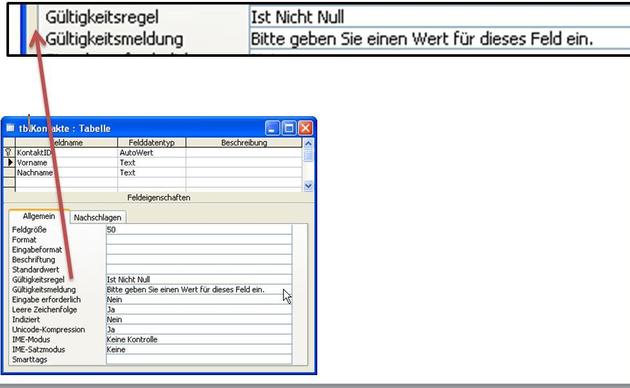This screenshot has height=388, width=630.
Task: Switch to the Allgemein tab
Action: tap(39, 216)
